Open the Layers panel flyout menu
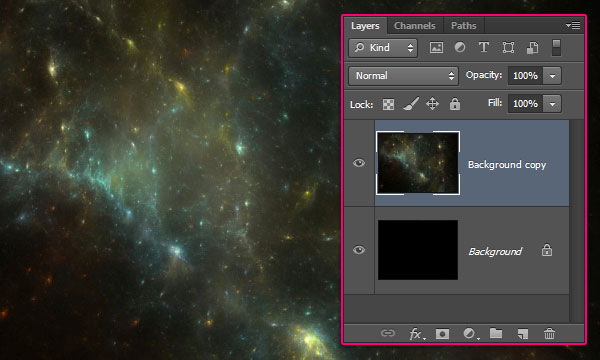The image size is (600, 360). pos(573,26)
